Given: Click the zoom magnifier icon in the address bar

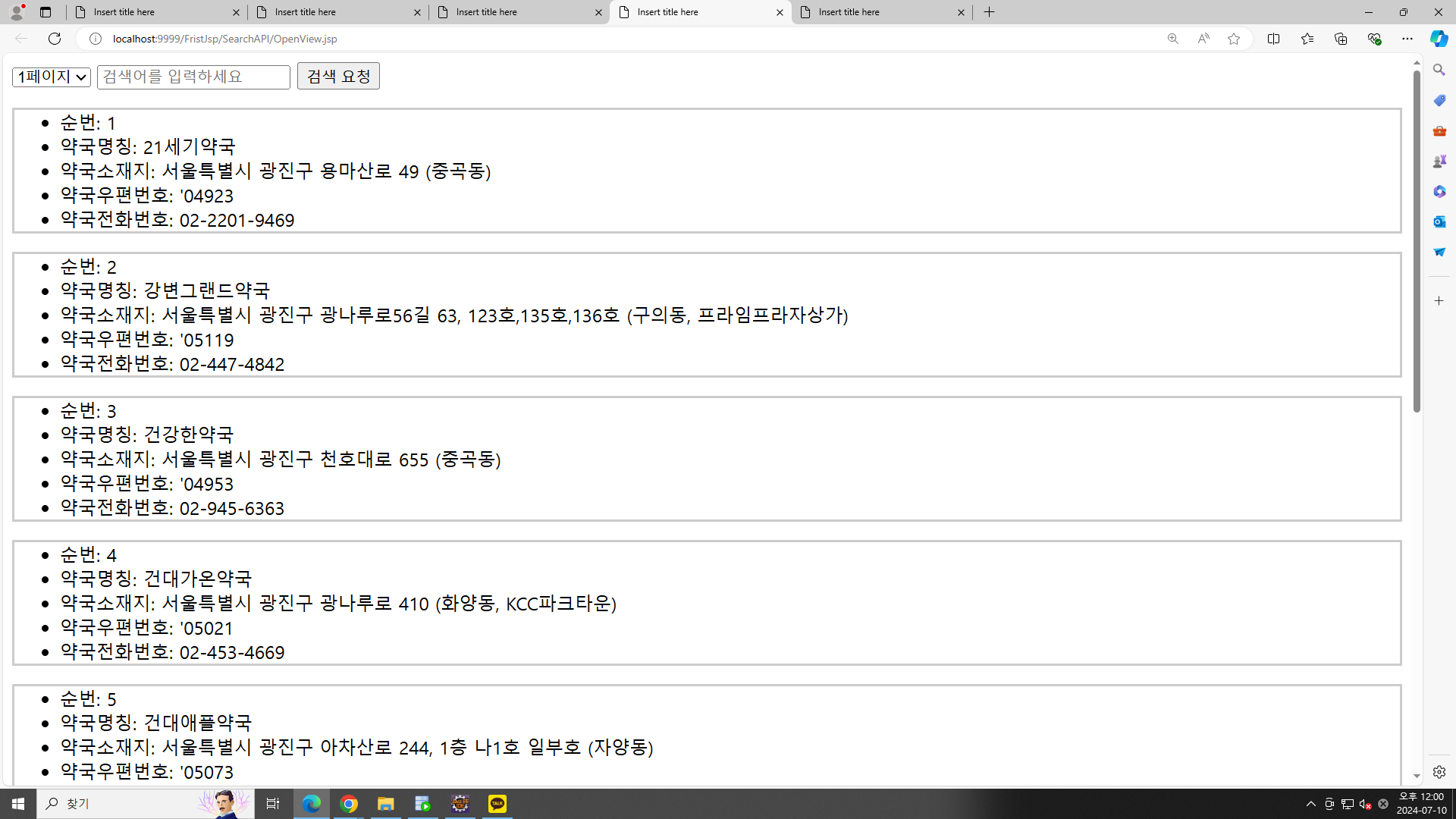Looking at the screenshot, I should (1172, 39).
